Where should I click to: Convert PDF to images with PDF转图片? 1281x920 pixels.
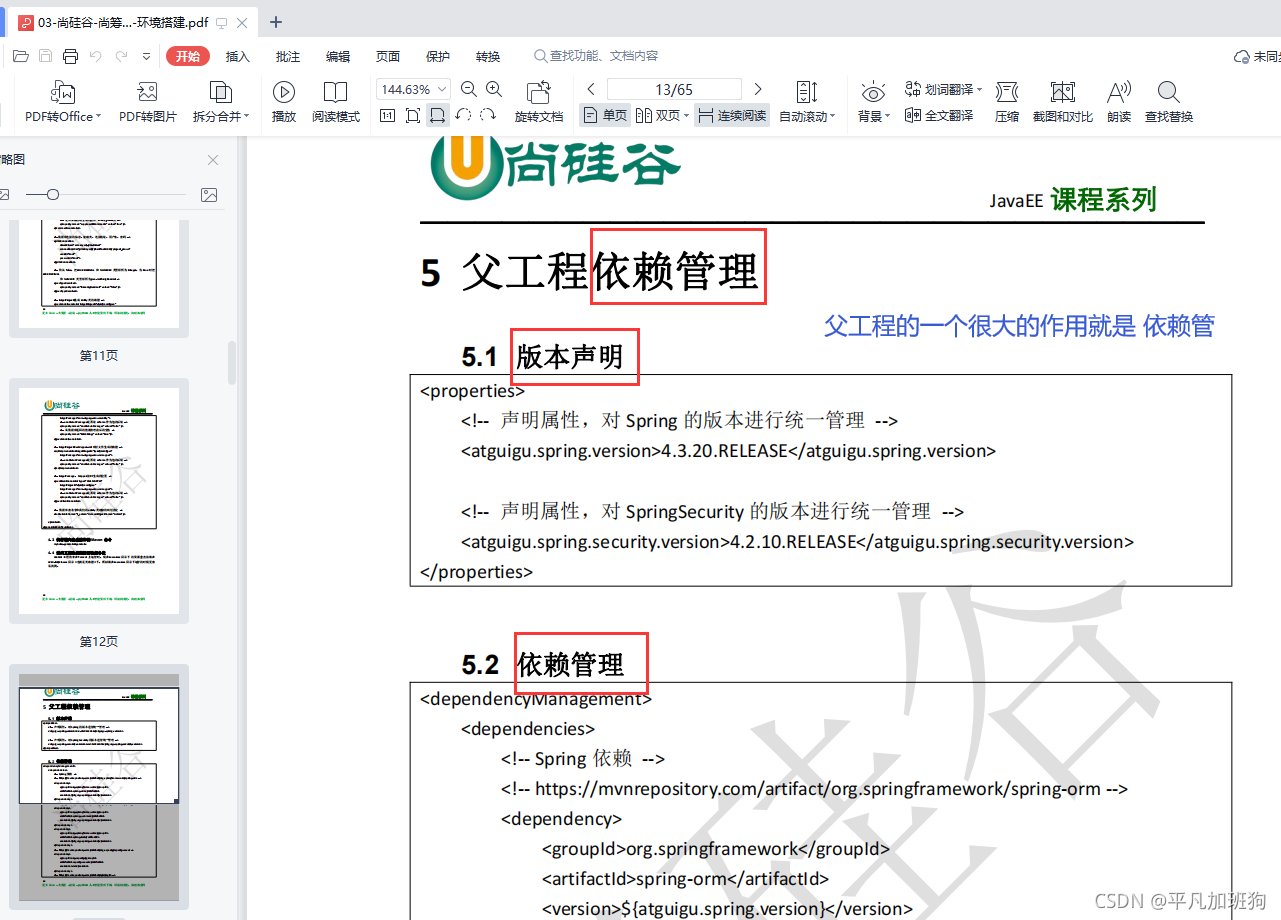click(148, 102)
